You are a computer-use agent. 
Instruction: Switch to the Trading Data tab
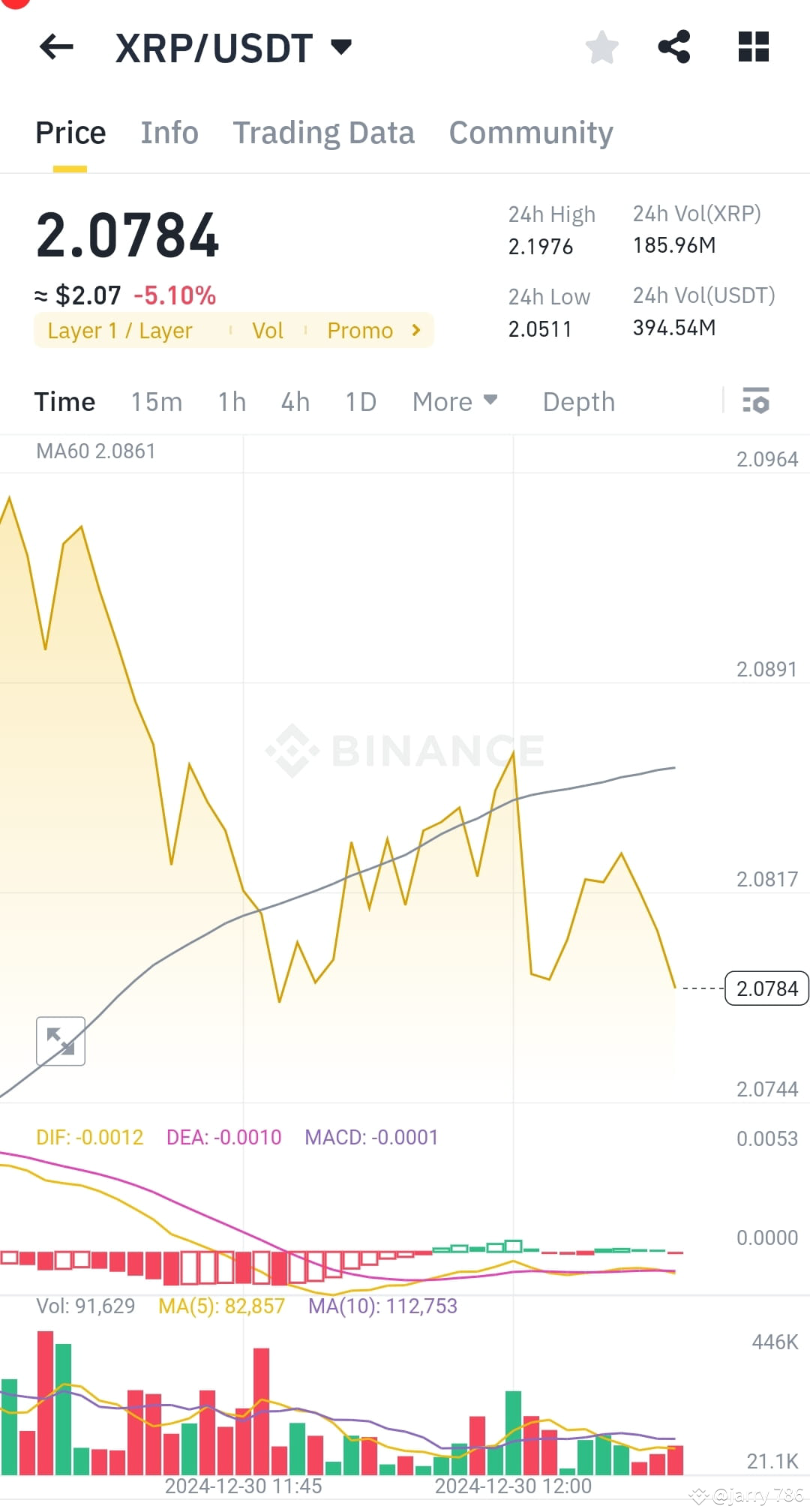[324, 132]
